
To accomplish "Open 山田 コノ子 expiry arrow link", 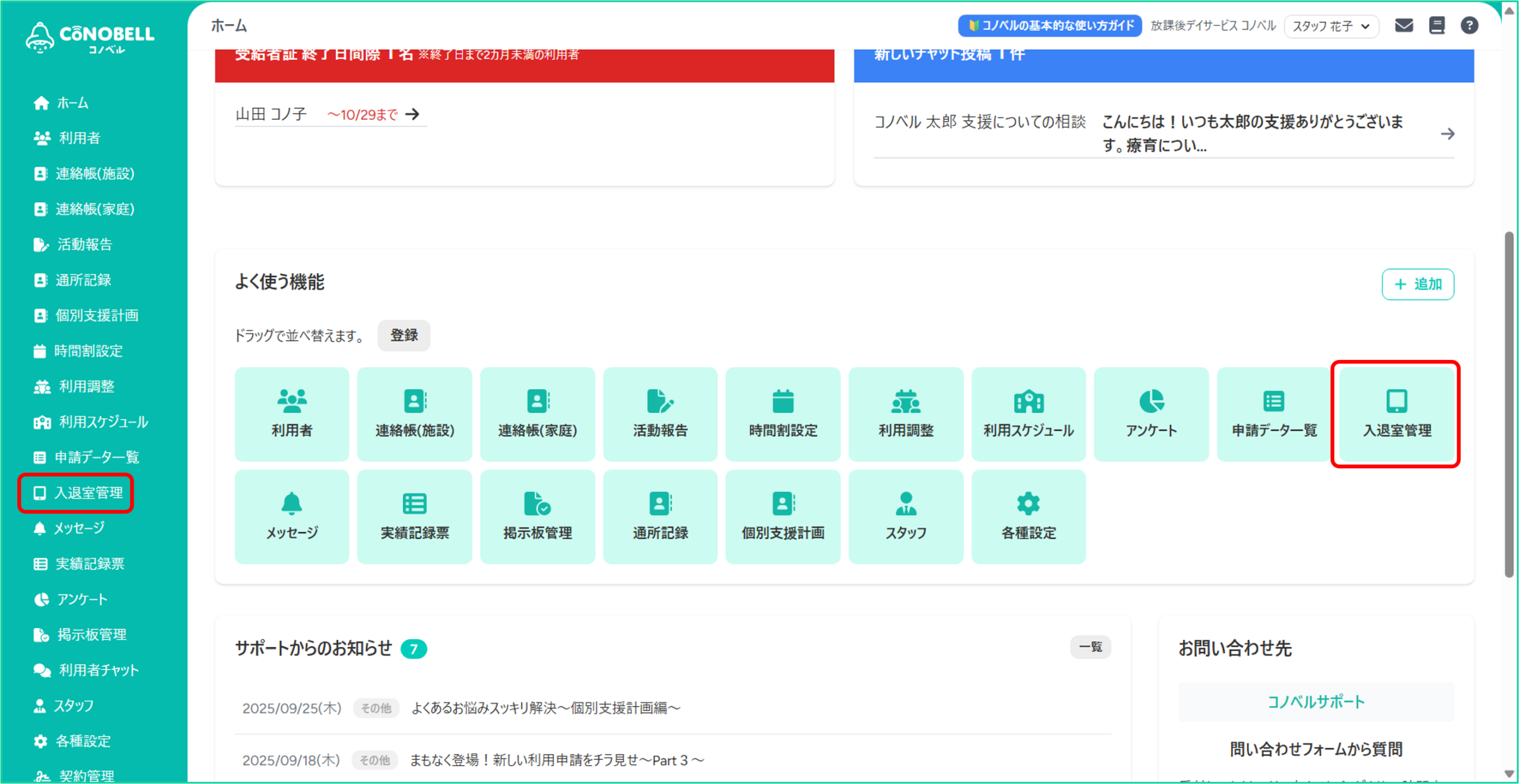I will point(412,114).
